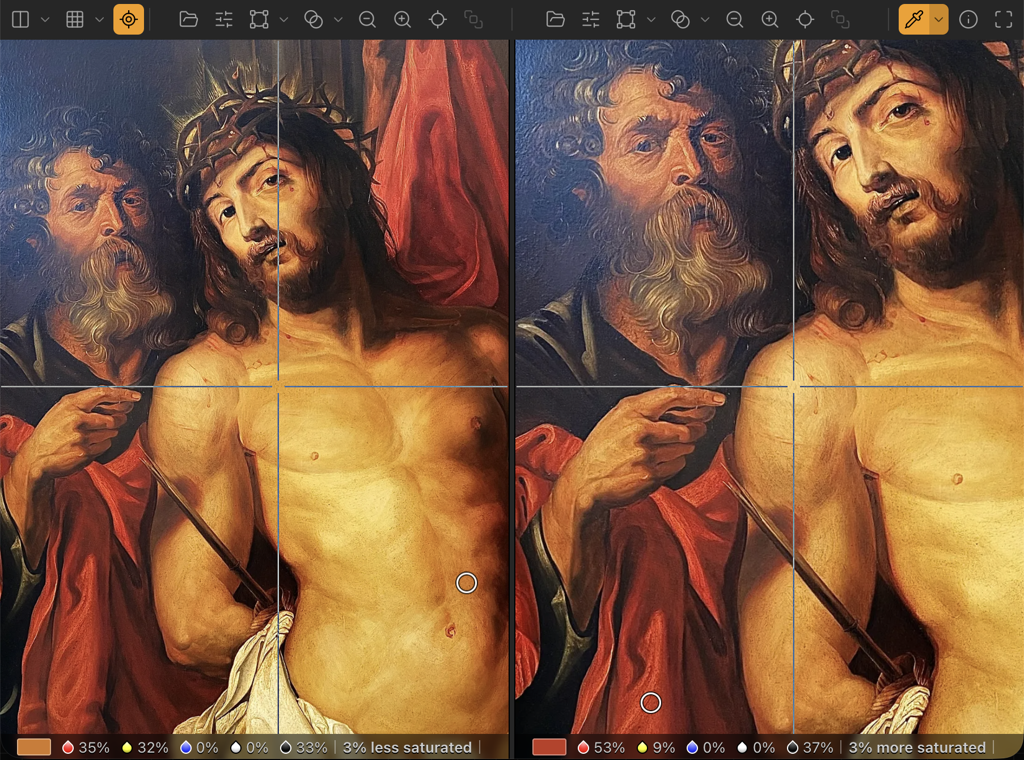
Task: Open an image in the left pane
Action: click(189, 20)
